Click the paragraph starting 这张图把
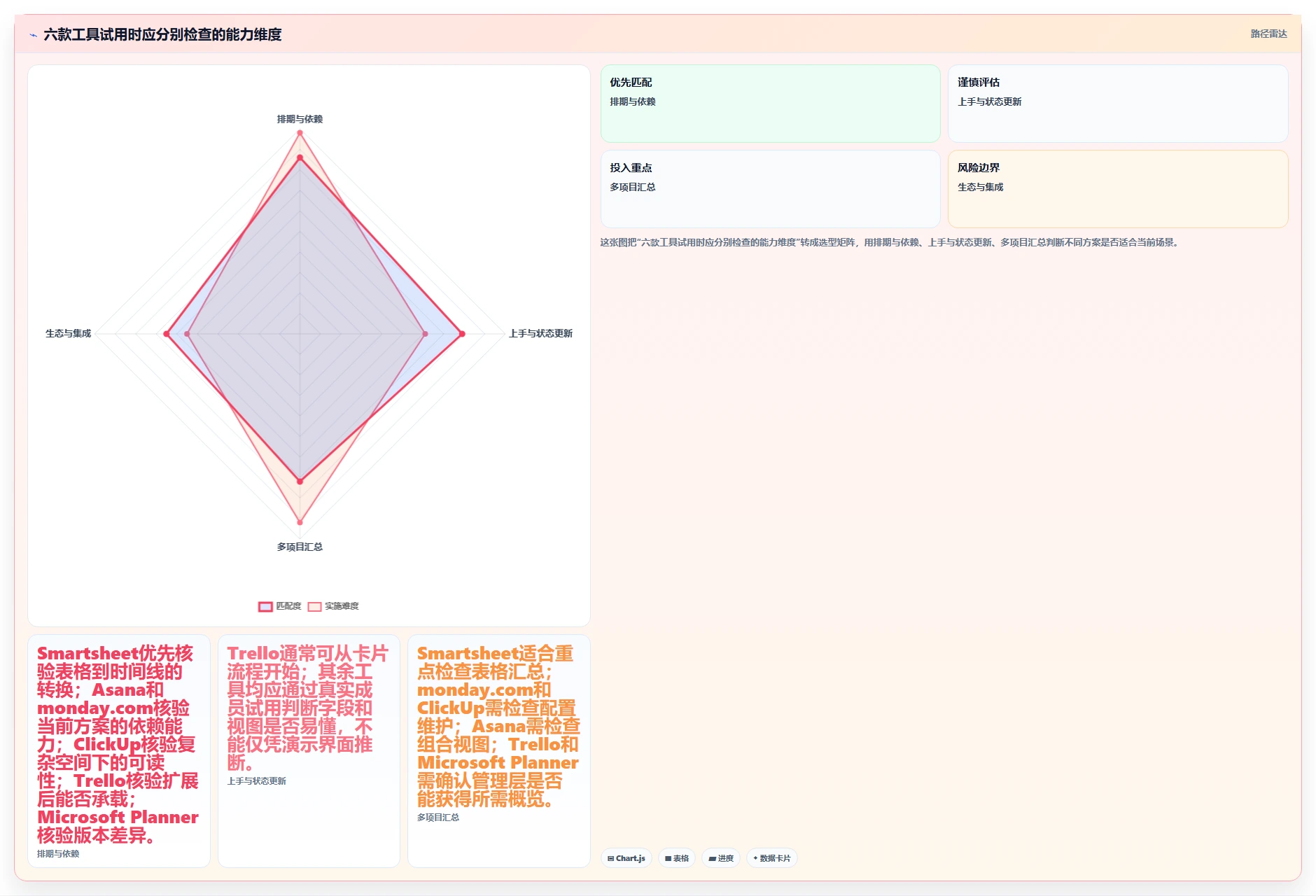1316x896 pixels. [890, 242]
